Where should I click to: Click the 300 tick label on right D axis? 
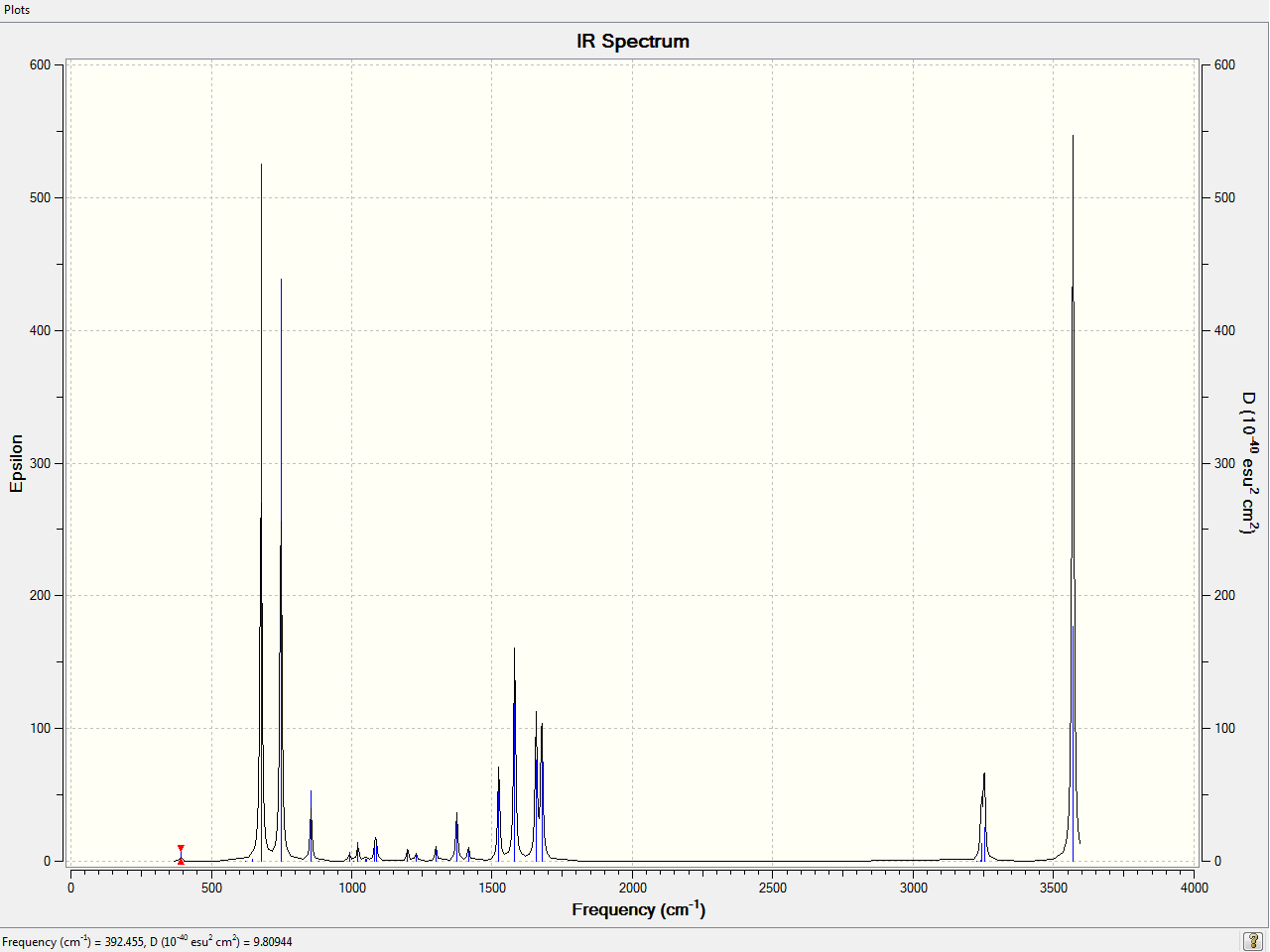pos(1225,463)
